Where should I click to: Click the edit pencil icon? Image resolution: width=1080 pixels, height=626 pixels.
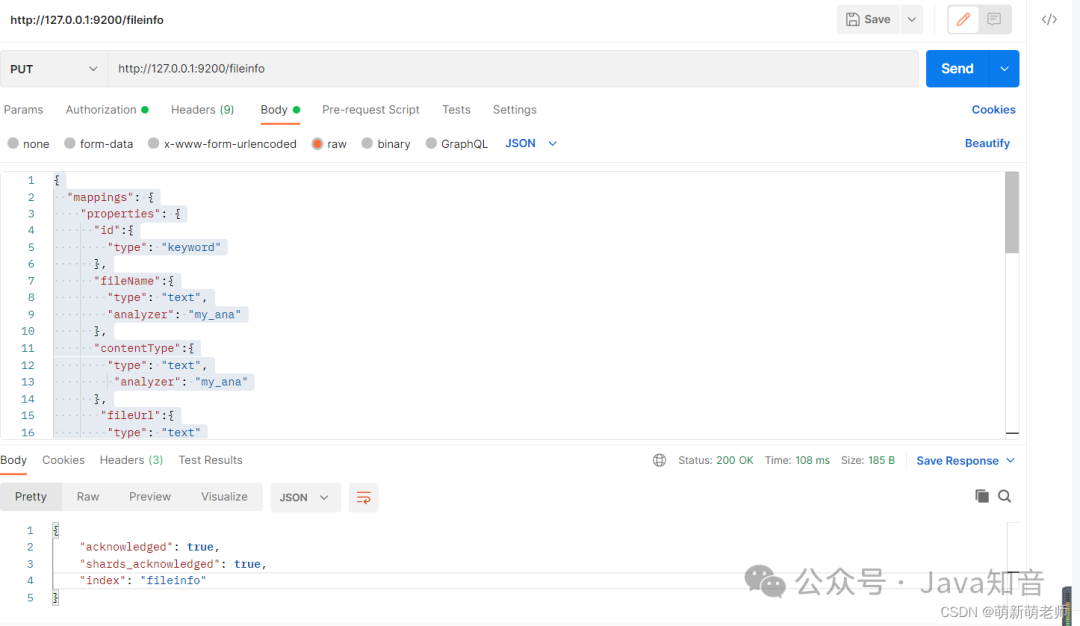[963, 19]
